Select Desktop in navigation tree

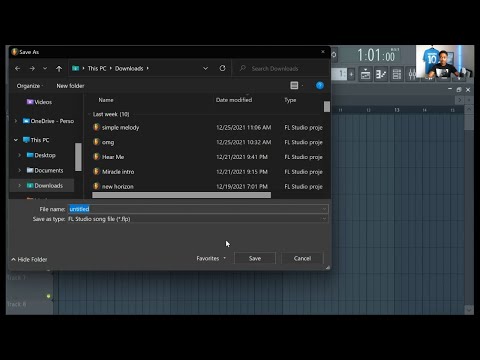tap(41, 155)
